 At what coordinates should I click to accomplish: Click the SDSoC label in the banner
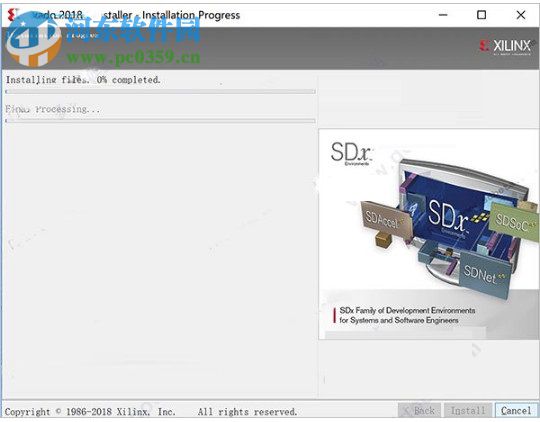(512, 222)
